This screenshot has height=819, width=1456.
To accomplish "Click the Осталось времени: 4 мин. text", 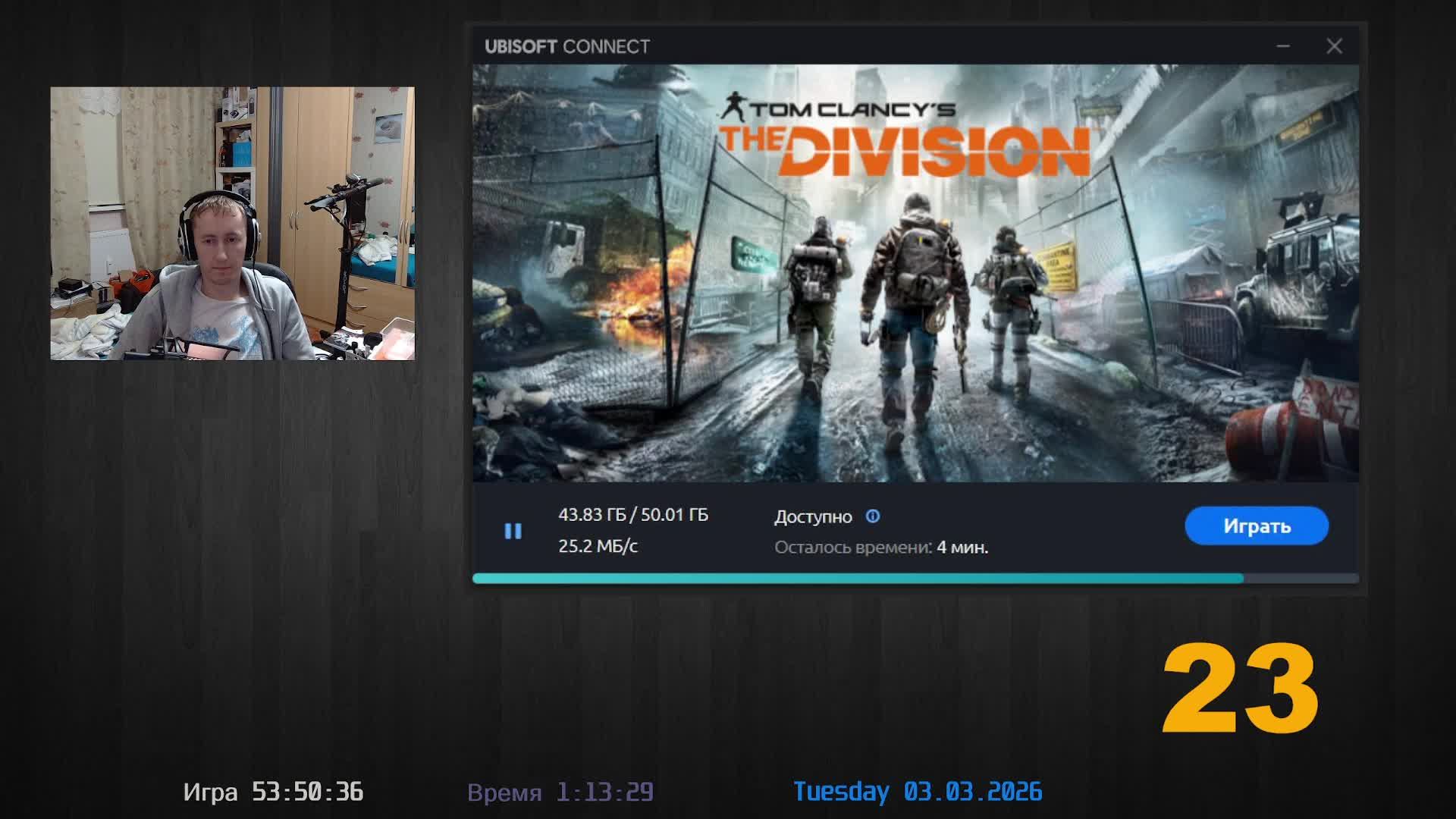I will (x=881, y=548).
